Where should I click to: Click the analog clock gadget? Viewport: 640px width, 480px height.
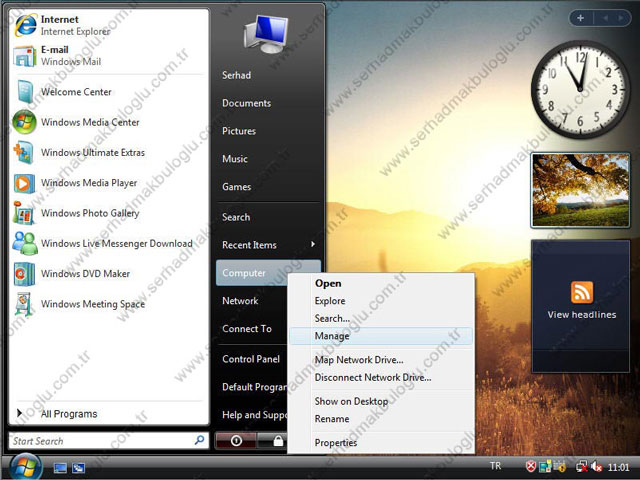coord(580,89)
